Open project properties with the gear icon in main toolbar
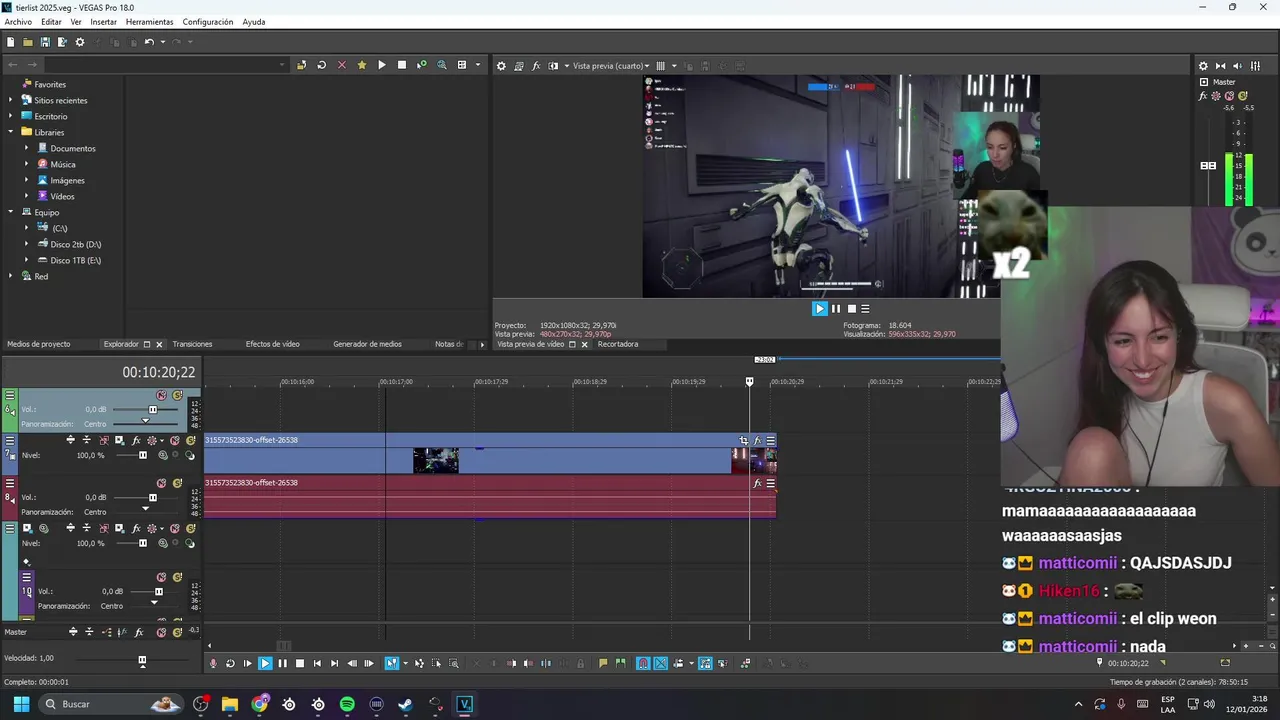This screenshot has height=720, width=1280. [80, 42]
